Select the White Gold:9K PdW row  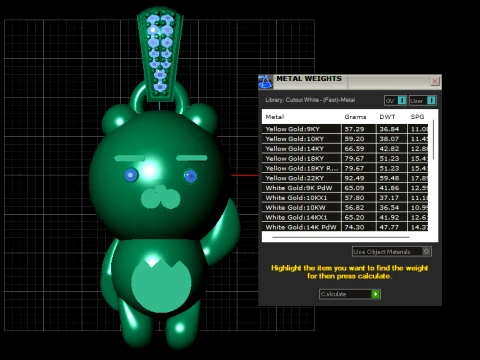(345, 188)
